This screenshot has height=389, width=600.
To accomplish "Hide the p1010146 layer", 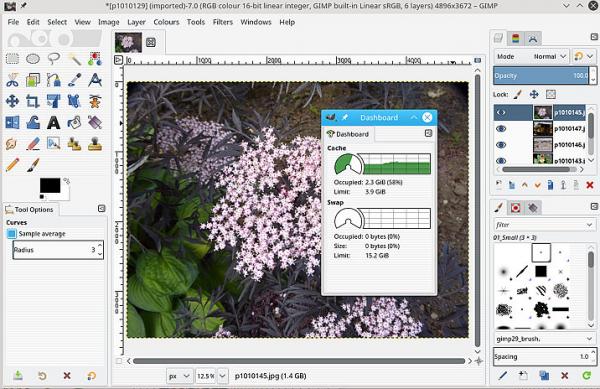I will pos(501,145).
